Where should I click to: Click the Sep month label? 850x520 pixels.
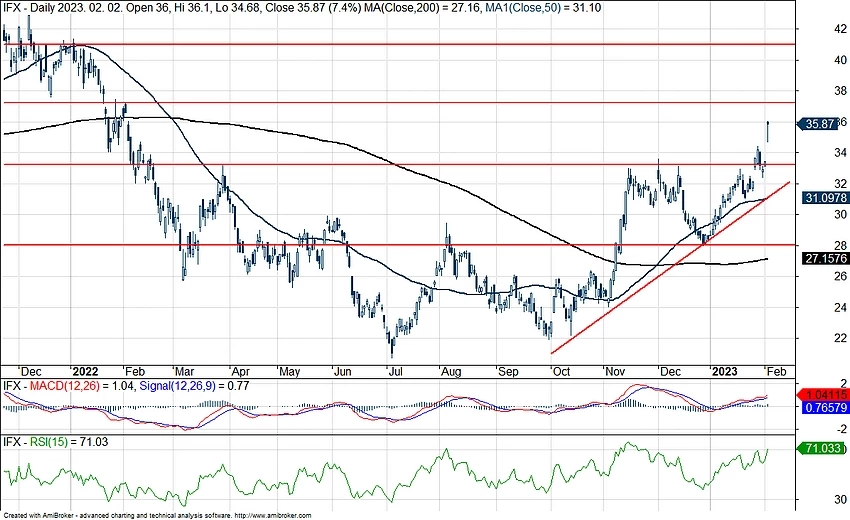point(508,371)
